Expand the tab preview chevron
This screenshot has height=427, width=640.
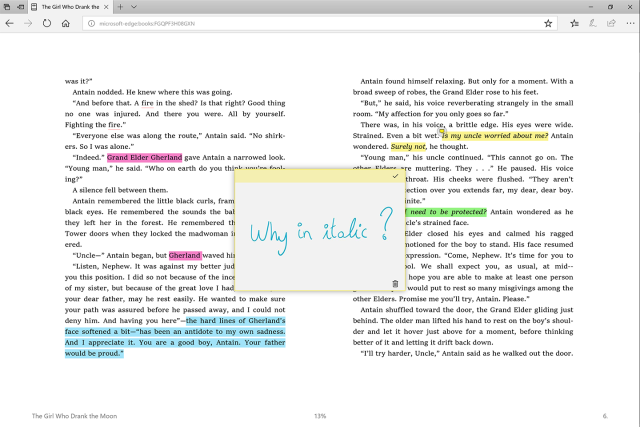click(x=133, y=7)
